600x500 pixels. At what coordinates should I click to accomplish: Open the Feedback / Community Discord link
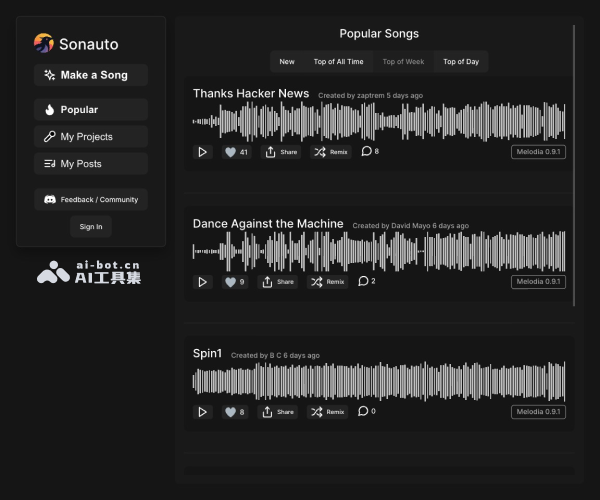[91, 200]
